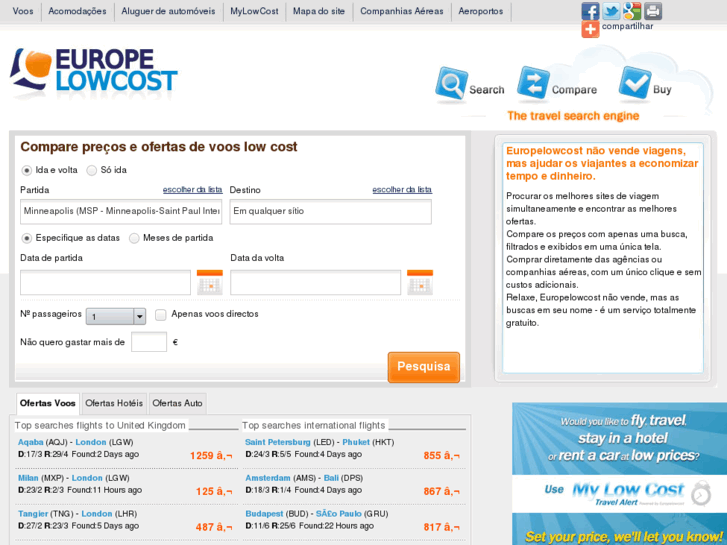Click the printer icon
Screen dimensions: 727x545
[652, 11]
